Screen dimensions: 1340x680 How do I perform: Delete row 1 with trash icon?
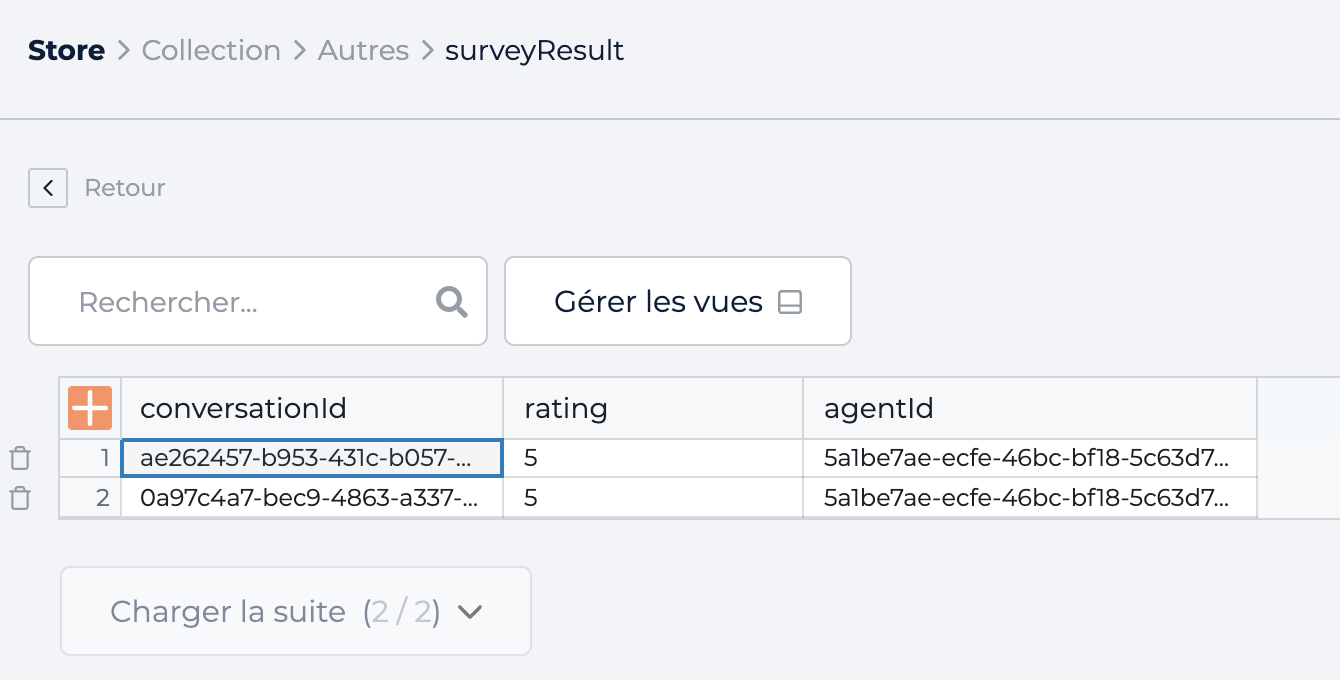point(20,459)
